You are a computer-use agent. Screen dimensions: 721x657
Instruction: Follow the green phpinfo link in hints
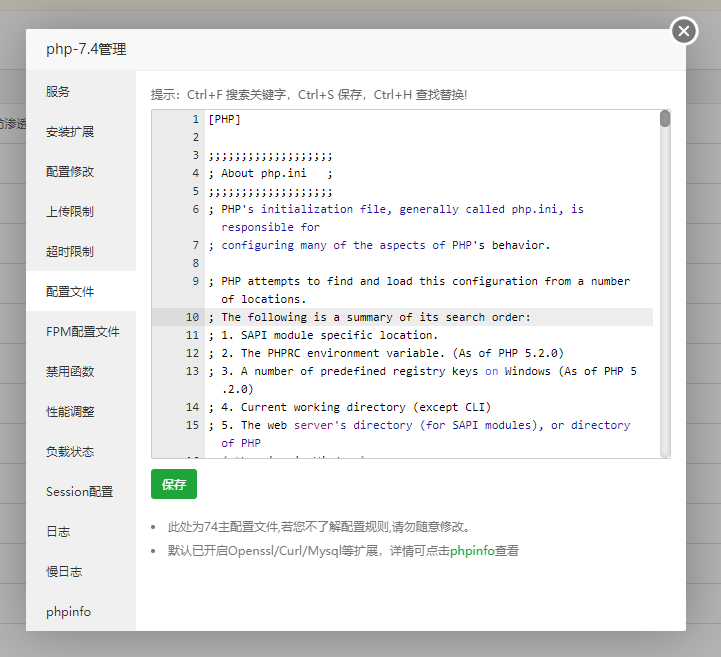[x=472, y=550]
